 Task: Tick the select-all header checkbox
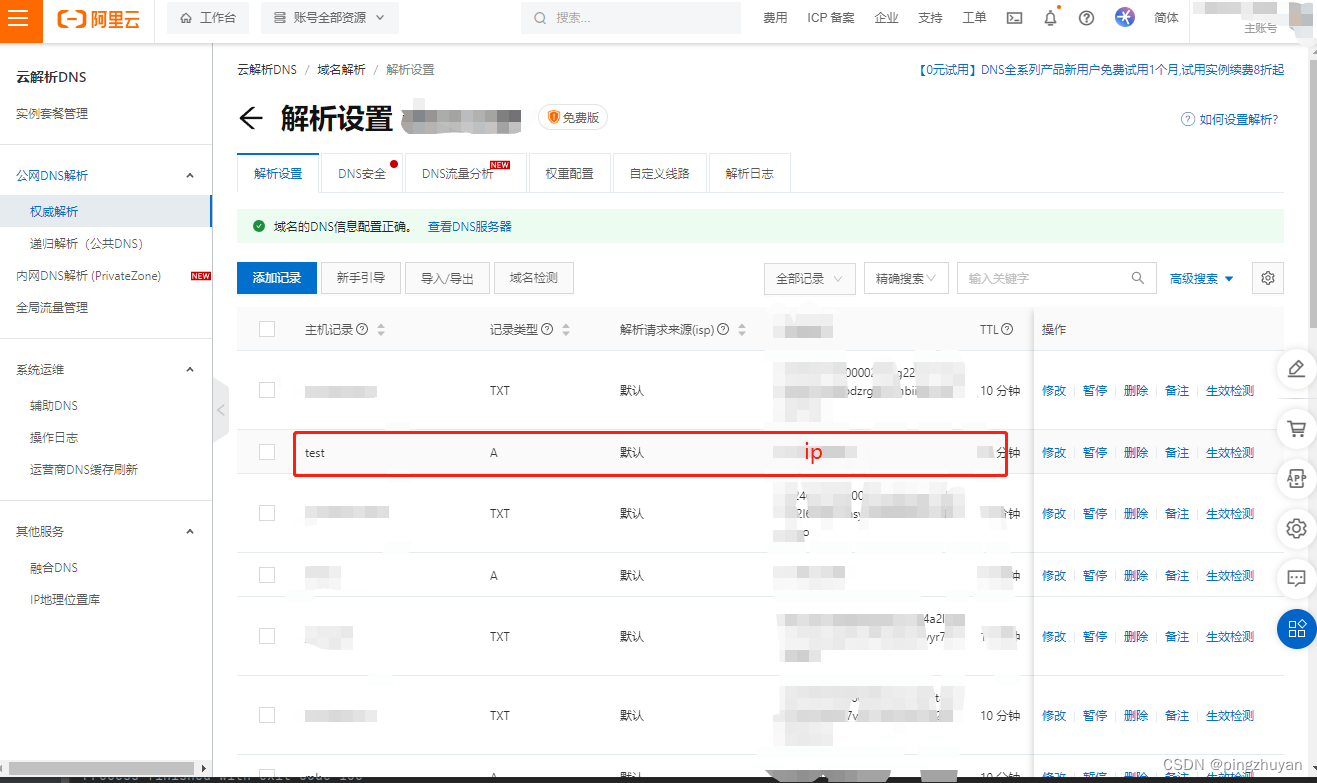coord(267,328)
